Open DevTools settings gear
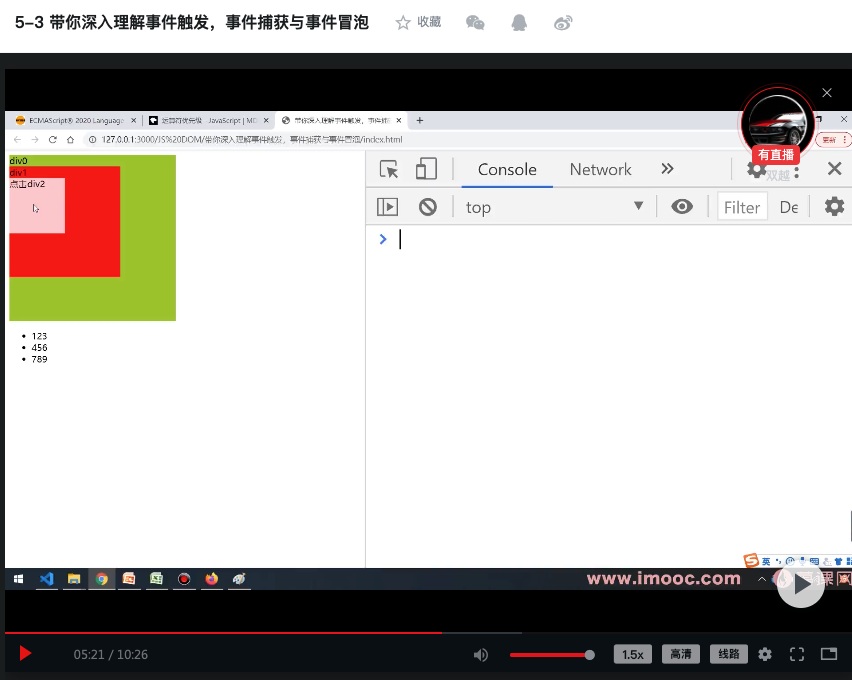The height and width of the screenshot is (680, 852). [x=757, y=169]
